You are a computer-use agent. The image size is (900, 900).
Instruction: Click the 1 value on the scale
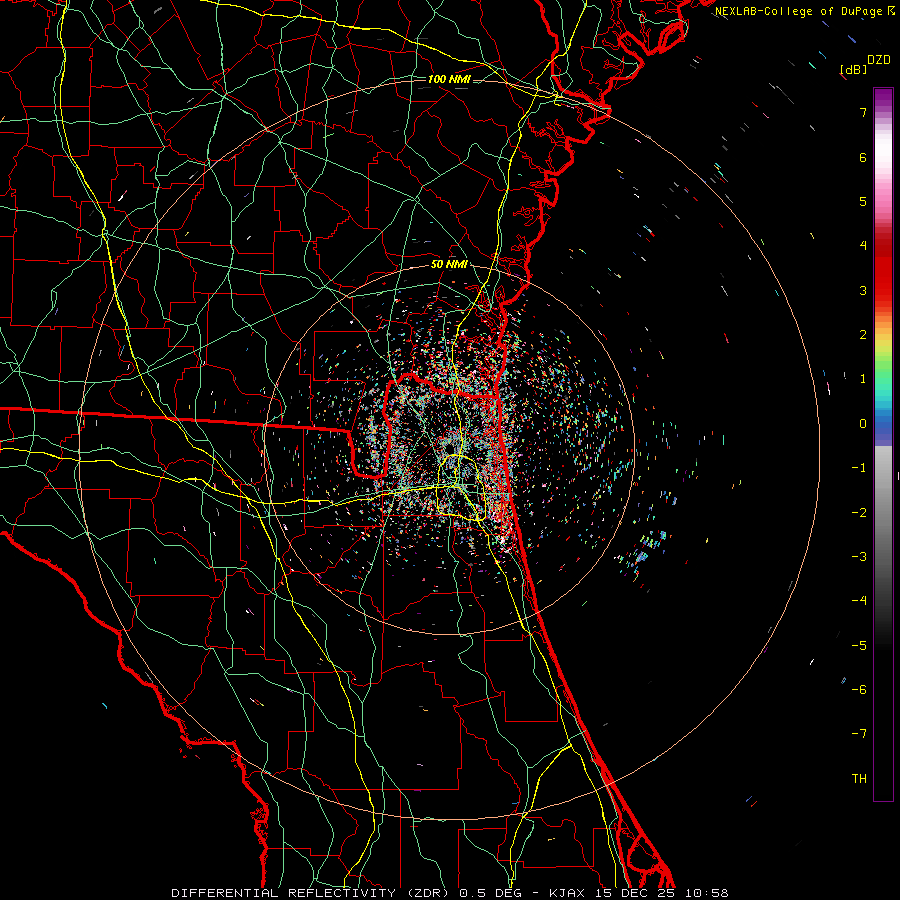pos(863,379)
